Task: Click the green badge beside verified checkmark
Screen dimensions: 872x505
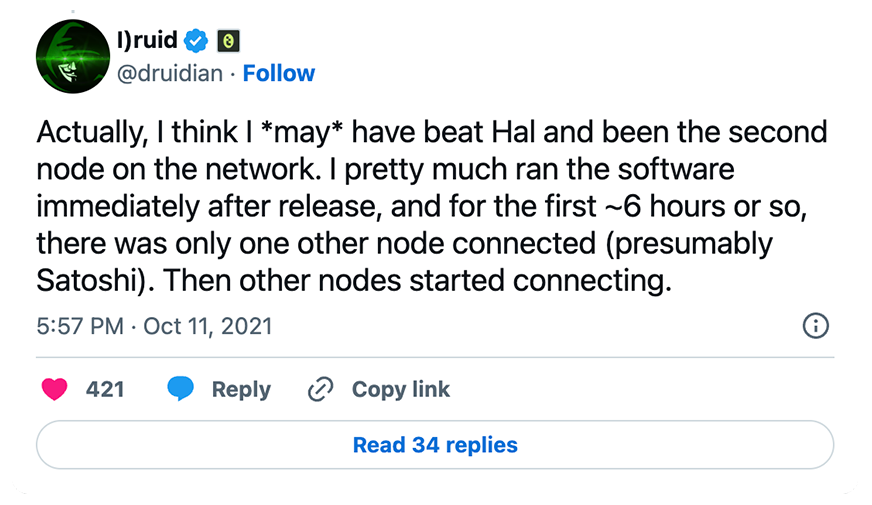Action: click(x=229, y=41)
